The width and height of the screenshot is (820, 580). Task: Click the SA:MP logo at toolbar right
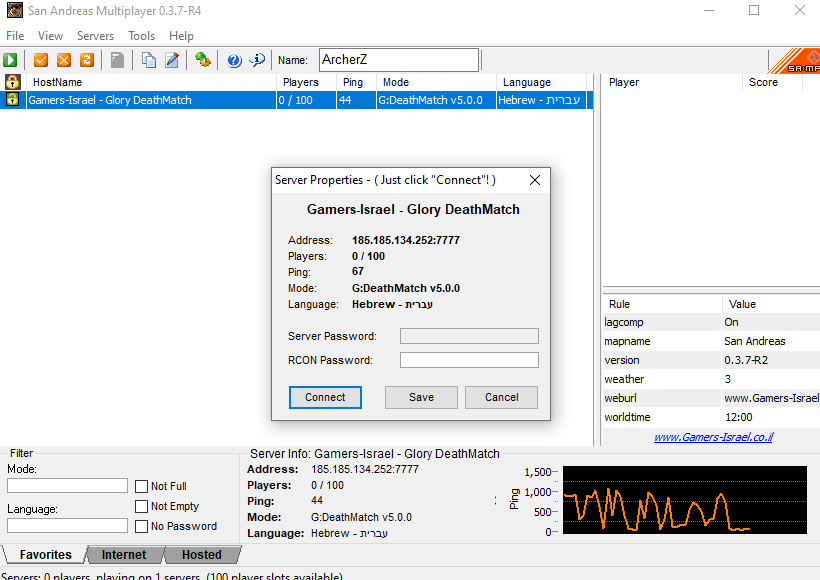(x=794, y=61)
